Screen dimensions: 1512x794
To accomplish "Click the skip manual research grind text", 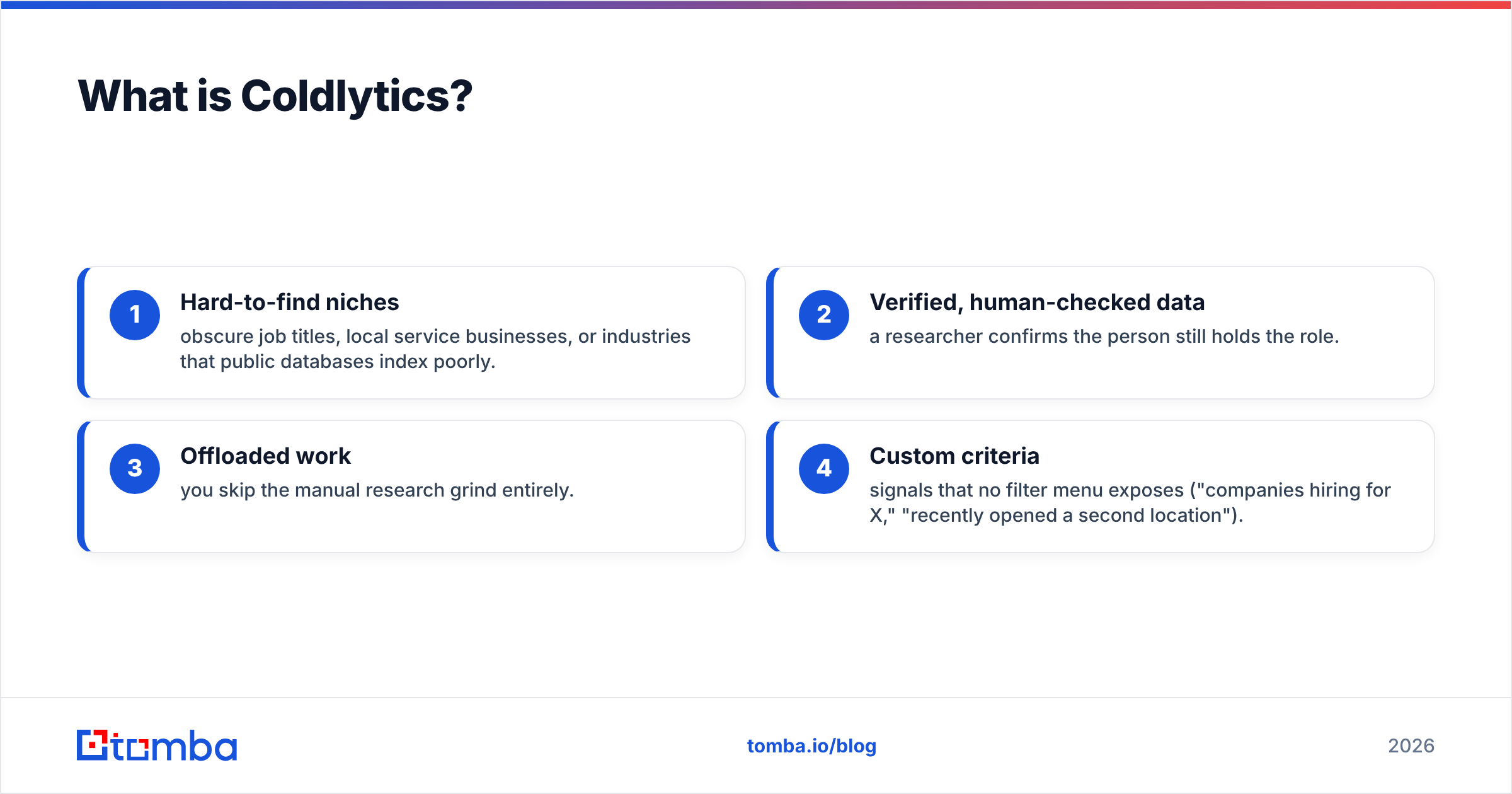I will (377, 490).
